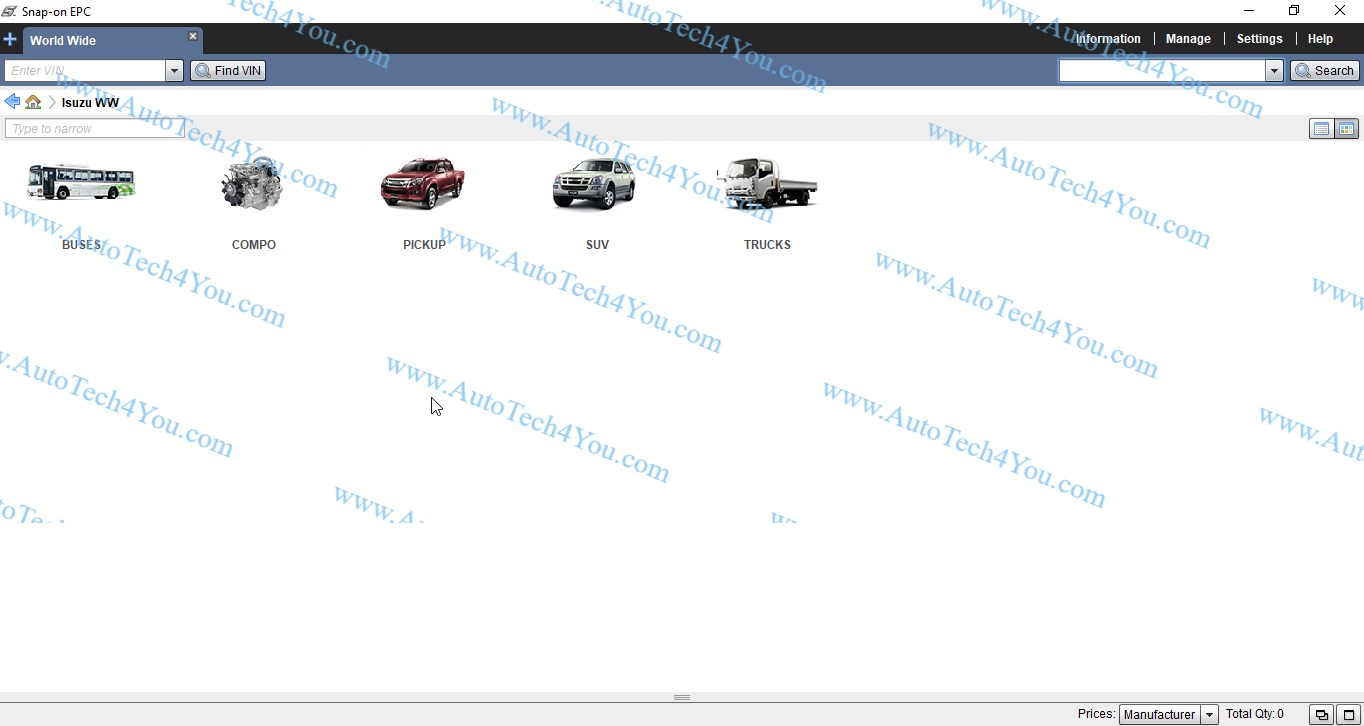The width and height of the screenshot is (1364, 726).
Task: Click the Type to narrow filter field
Action: pos(95,129)
